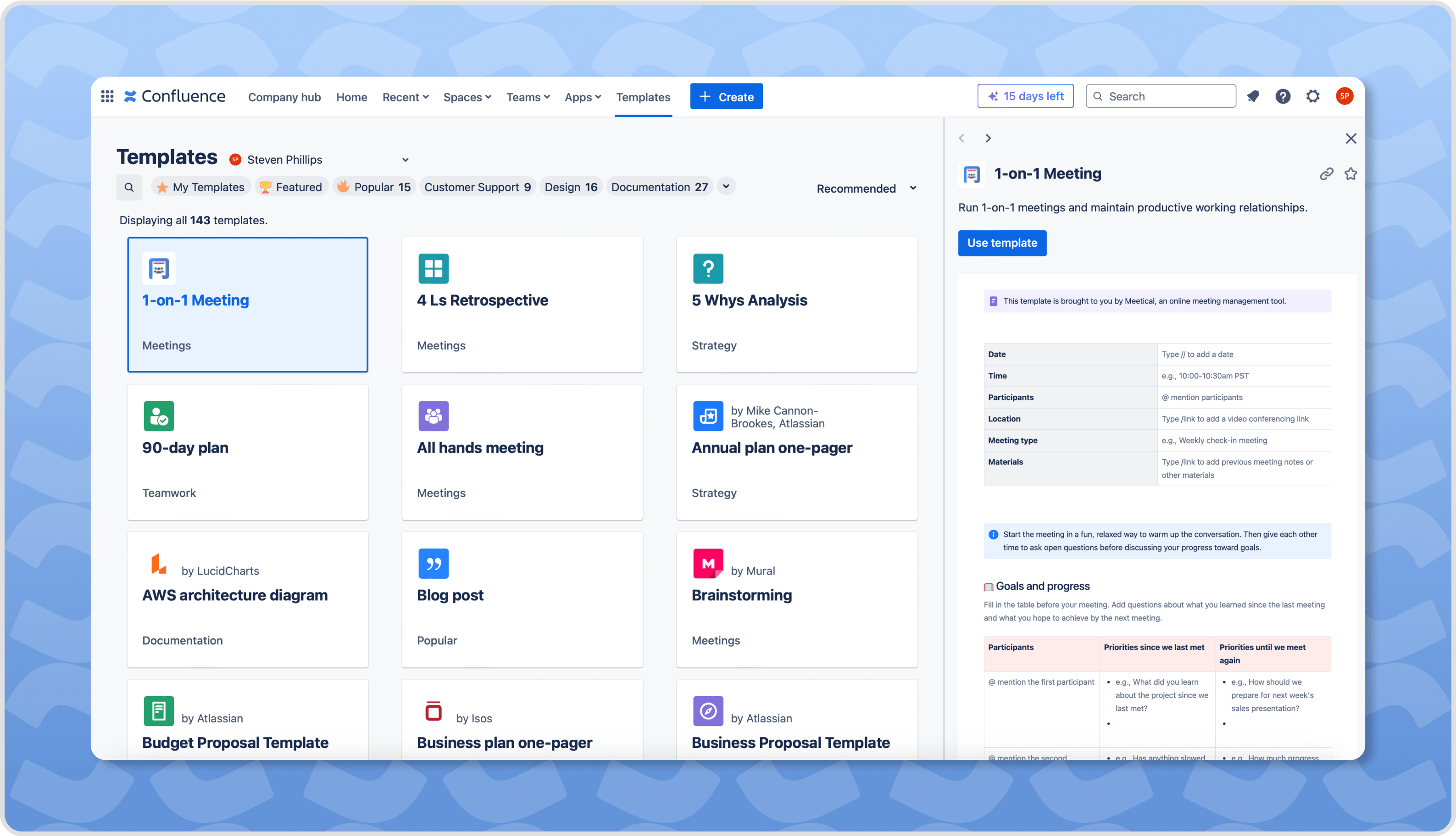Open the Spaces dropdown menu
Viewport: 1456px width, 836px height.
(x=467, y=97)
